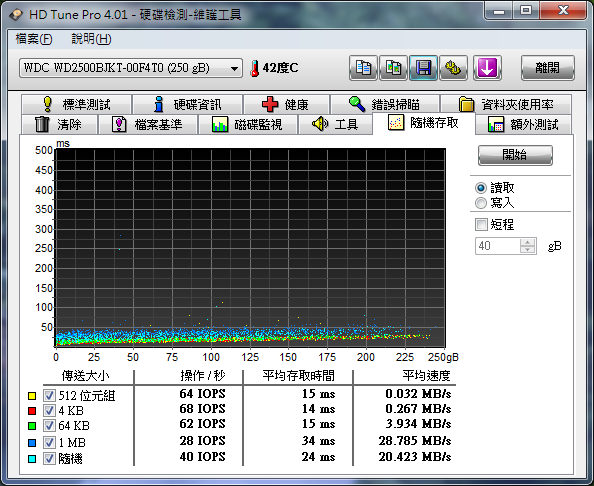Click the 開始 start button
594x486 pixels.
515,155
